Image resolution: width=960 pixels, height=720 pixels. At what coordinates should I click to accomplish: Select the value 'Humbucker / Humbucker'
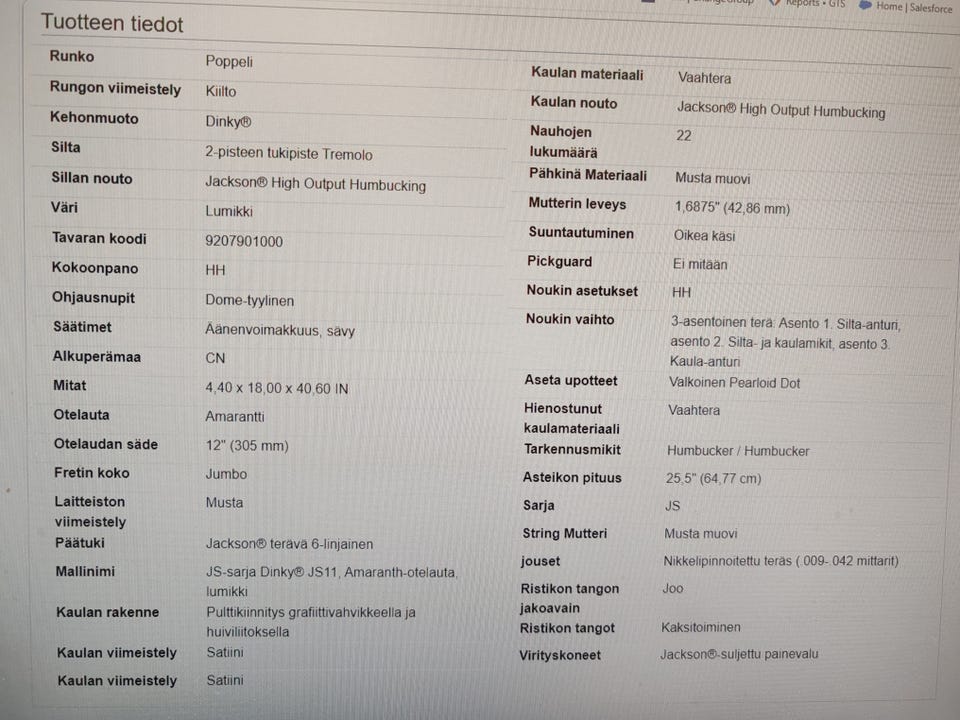pos(738,451)
